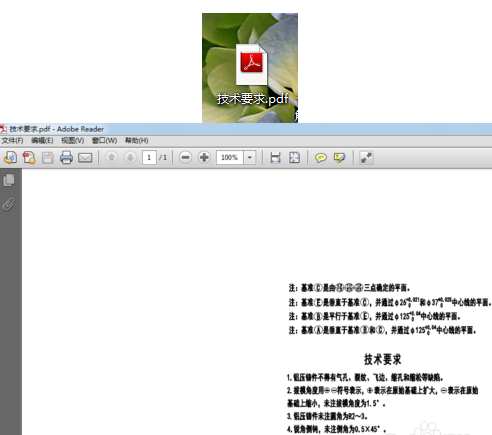
Task: Add a sticky note comment icon
Action: pos(321,158)
